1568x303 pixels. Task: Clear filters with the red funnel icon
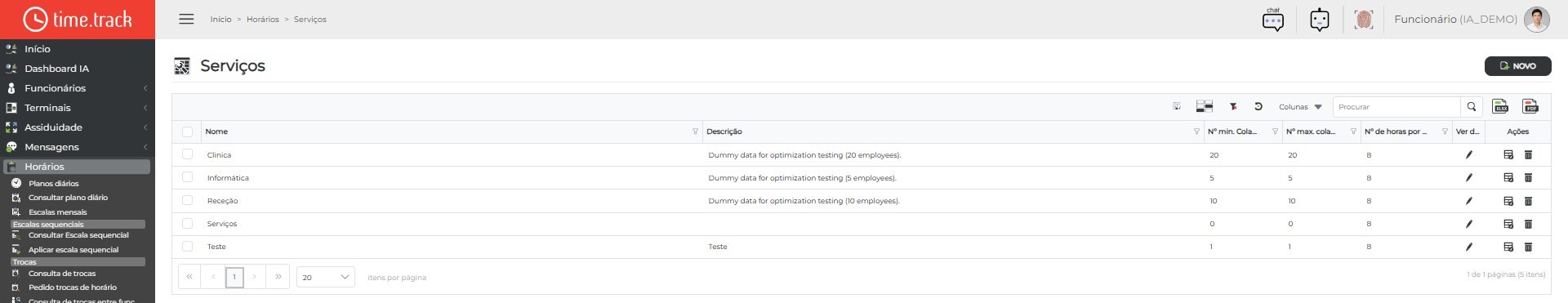(x=1233, y=106)
